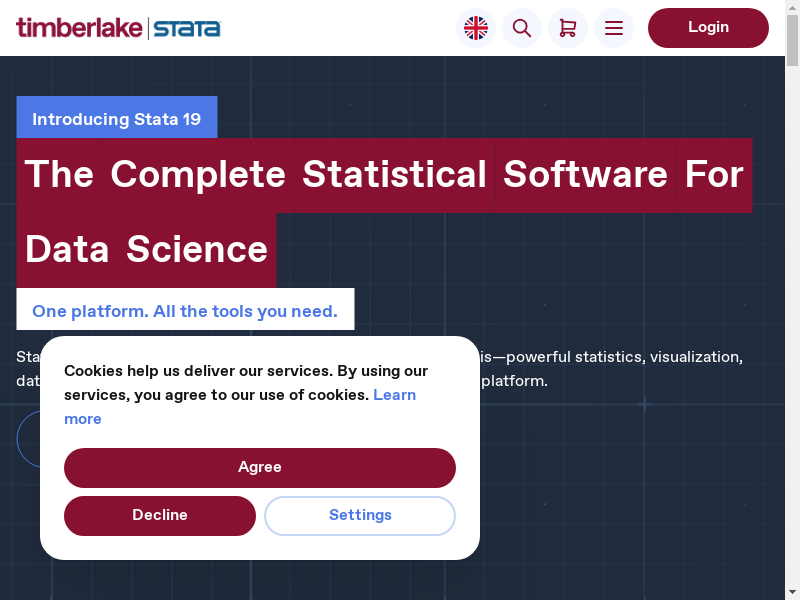Click the scrollbar down arrow
The height and width of the screenshot is (600, 800).
[793, 593]
